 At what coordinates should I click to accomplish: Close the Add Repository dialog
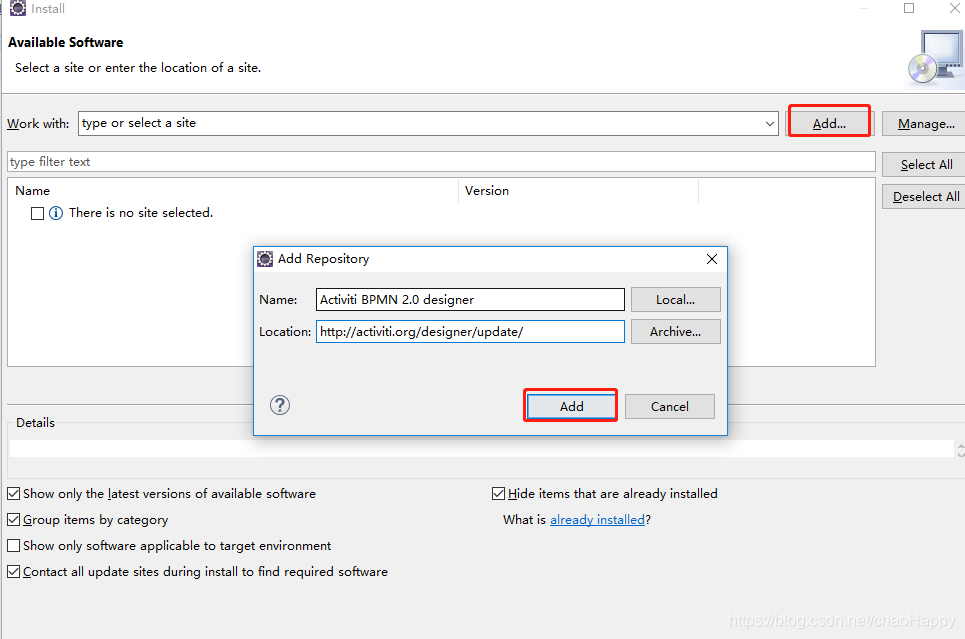(711, 259)
